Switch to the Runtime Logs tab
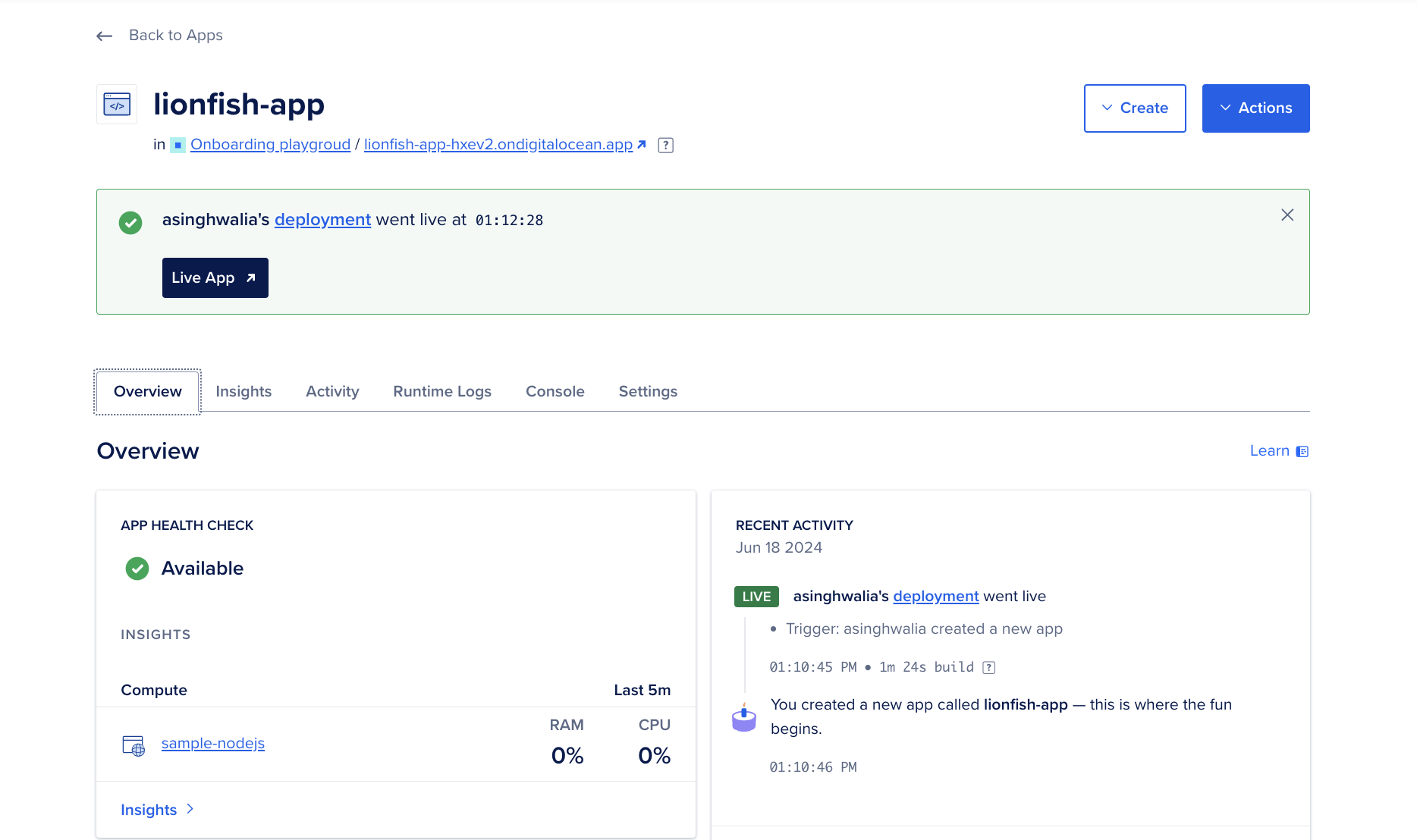The width and height of the screenshot is (1417, 840). pyautogui.click(x=442, y=392)
